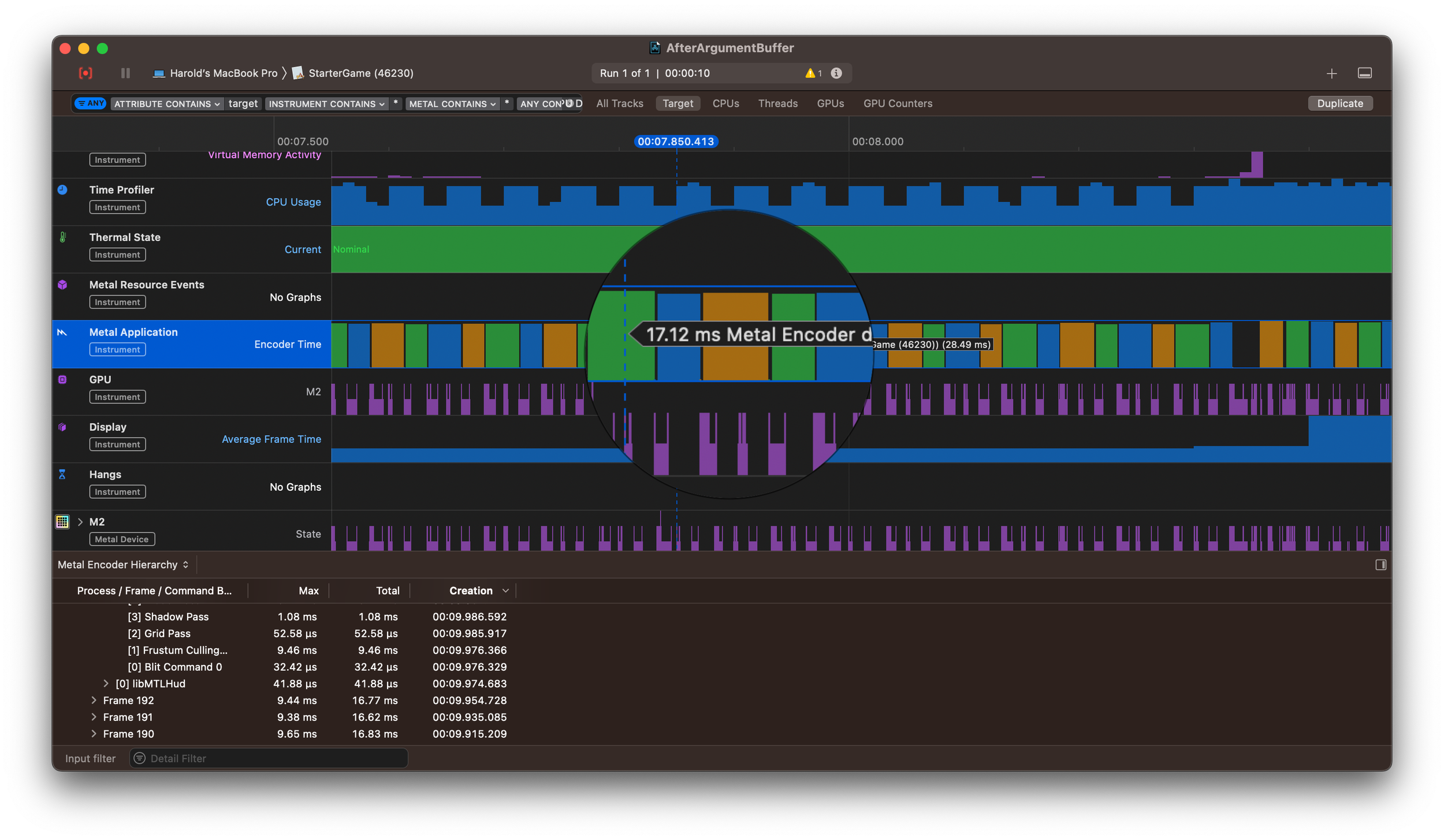
Task: Open the run info circle icon
Action: click(x=836, y=73)
